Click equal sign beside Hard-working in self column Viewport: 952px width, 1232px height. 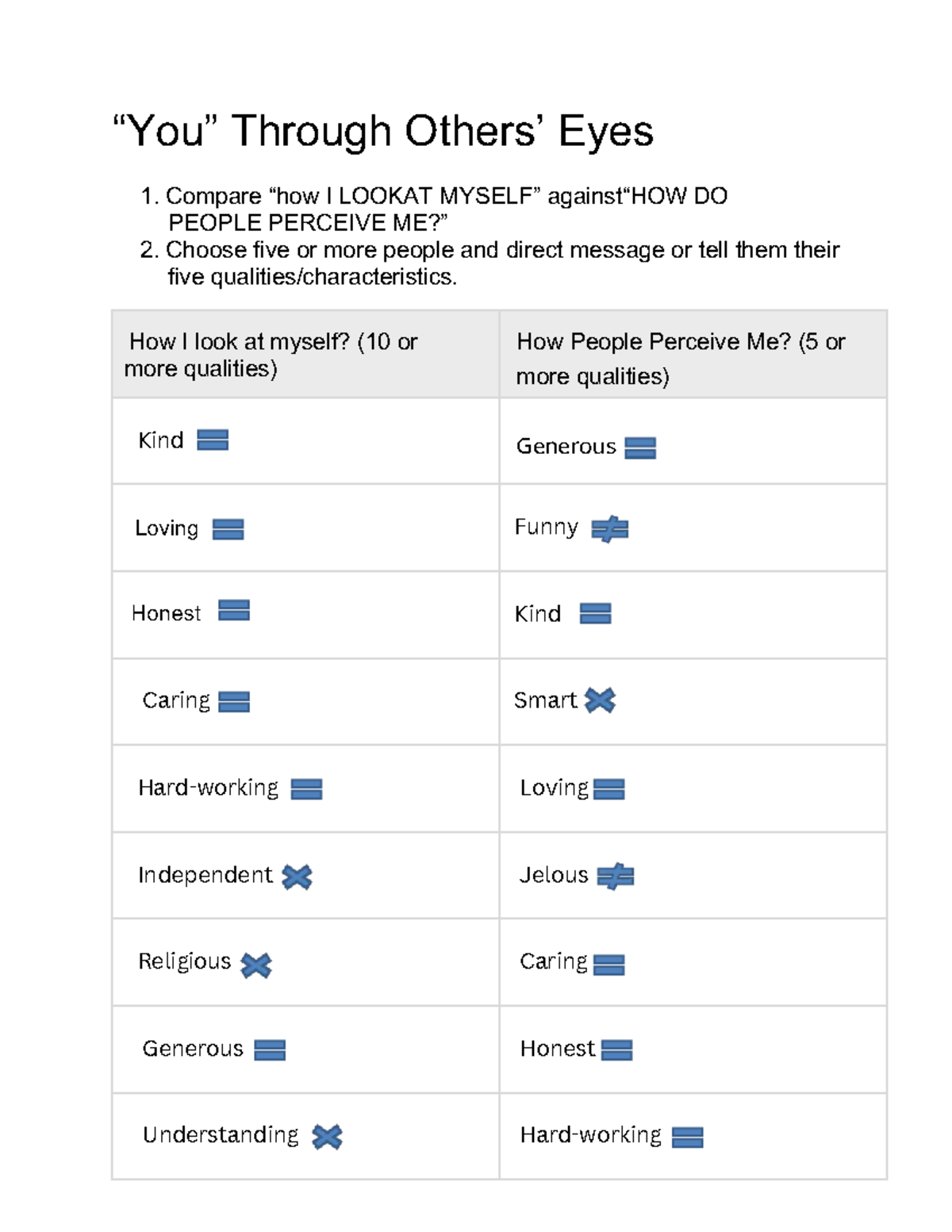(306, 789)
